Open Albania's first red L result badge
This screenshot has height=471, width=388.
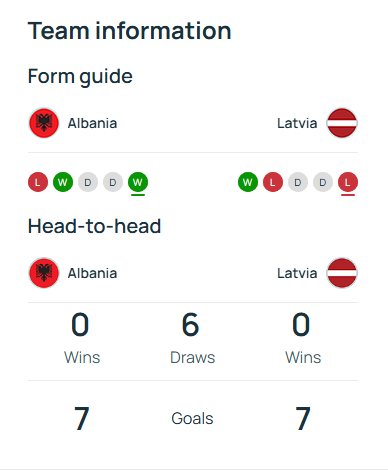(38, 182)
